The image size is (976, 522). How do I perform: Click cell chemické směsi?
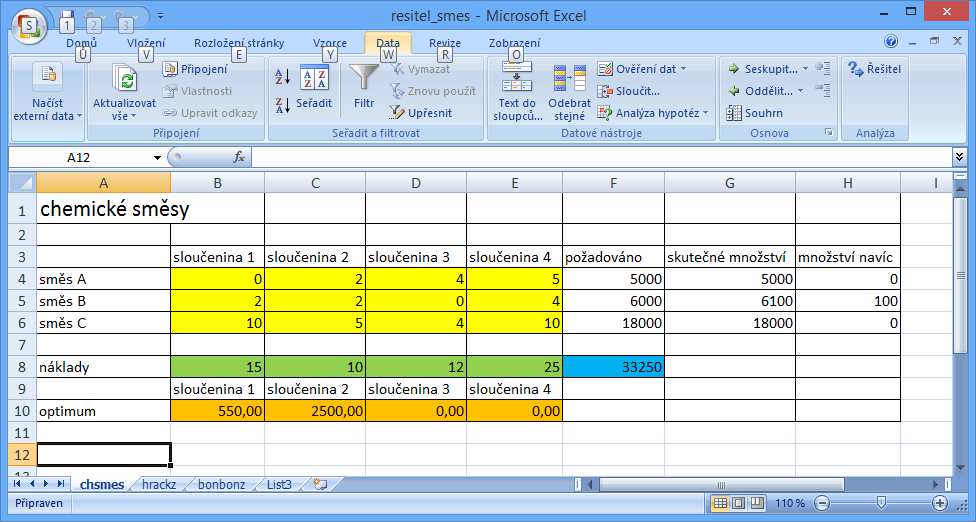103,209
